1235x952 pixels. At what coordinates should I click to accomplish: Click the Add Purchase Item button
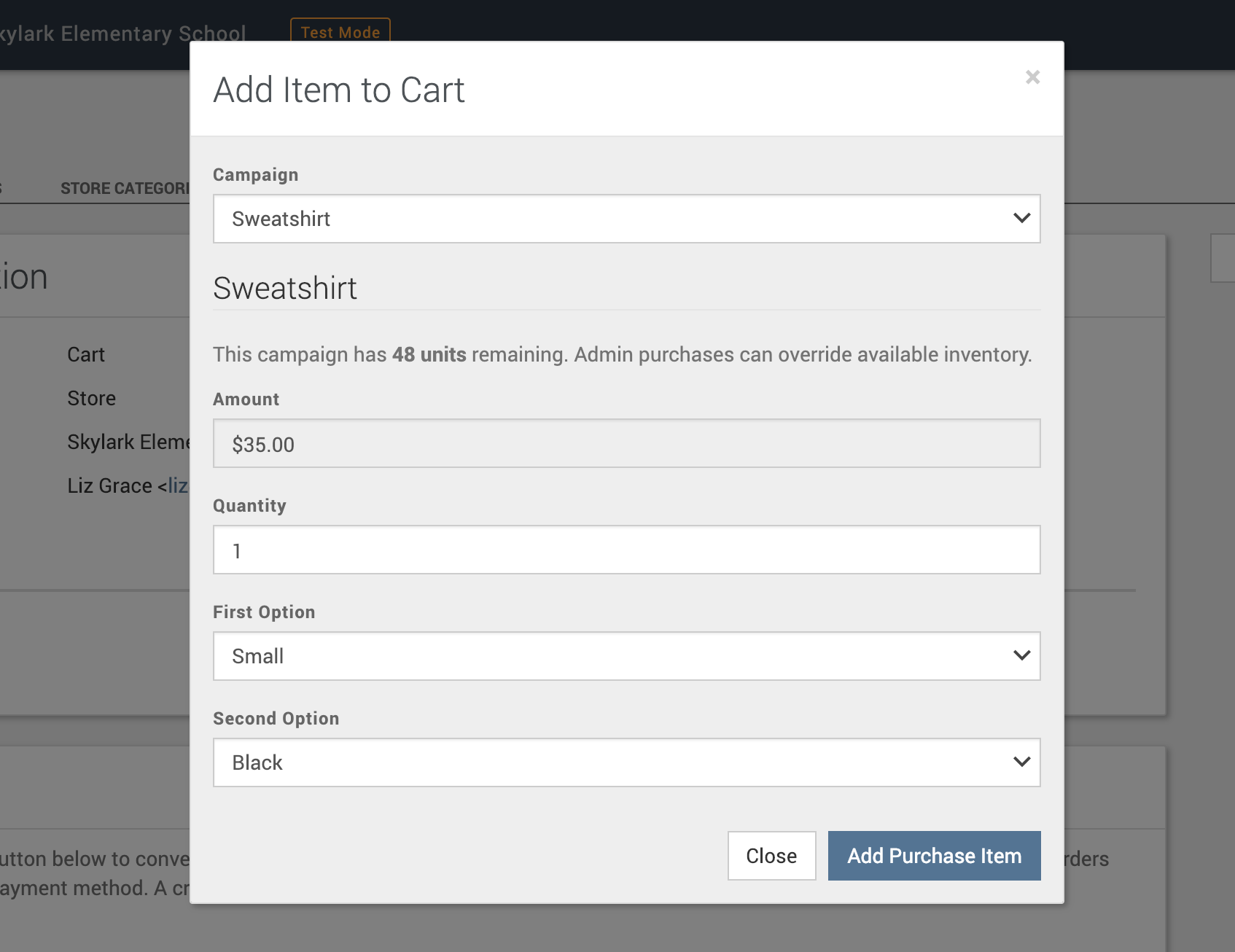click(934, 856)
